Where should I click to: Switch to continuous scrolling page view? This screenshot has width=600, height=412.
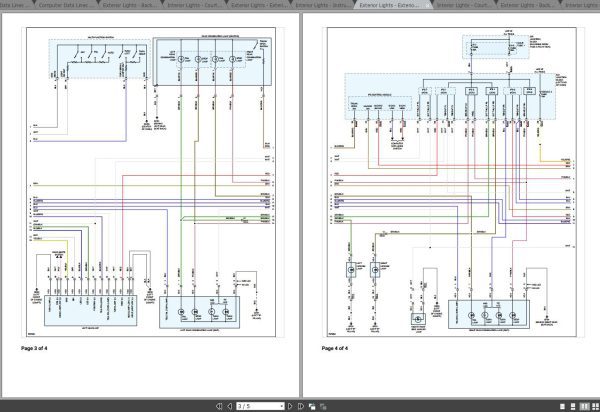[573, 407]
